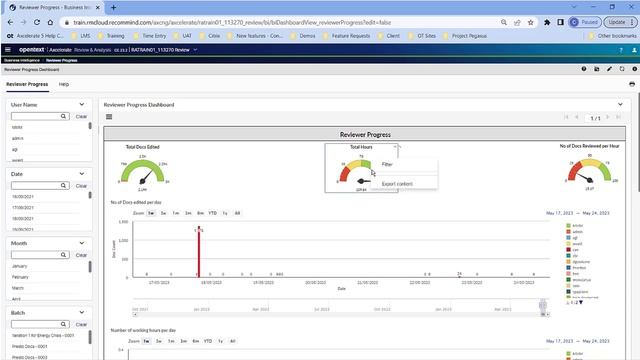Click the Update button in Chrome
This screenshot has width=640, height=360.
pos(616,22)
